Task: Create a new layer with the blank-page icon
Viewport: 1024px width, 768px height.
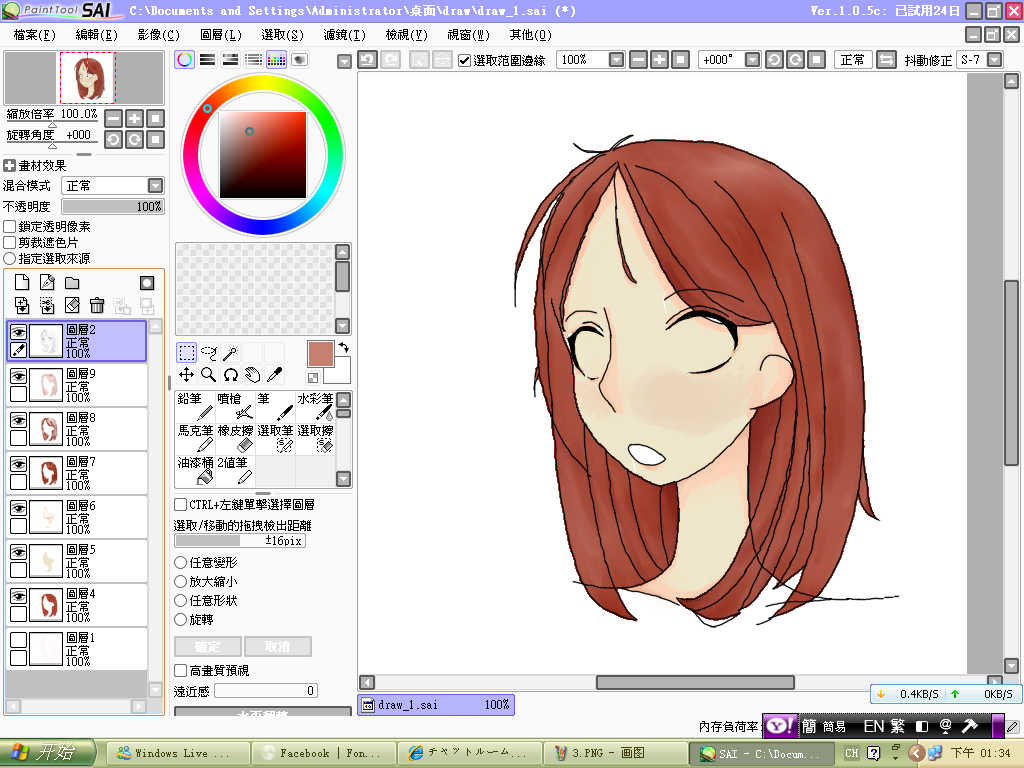Action: click(22, 282)
